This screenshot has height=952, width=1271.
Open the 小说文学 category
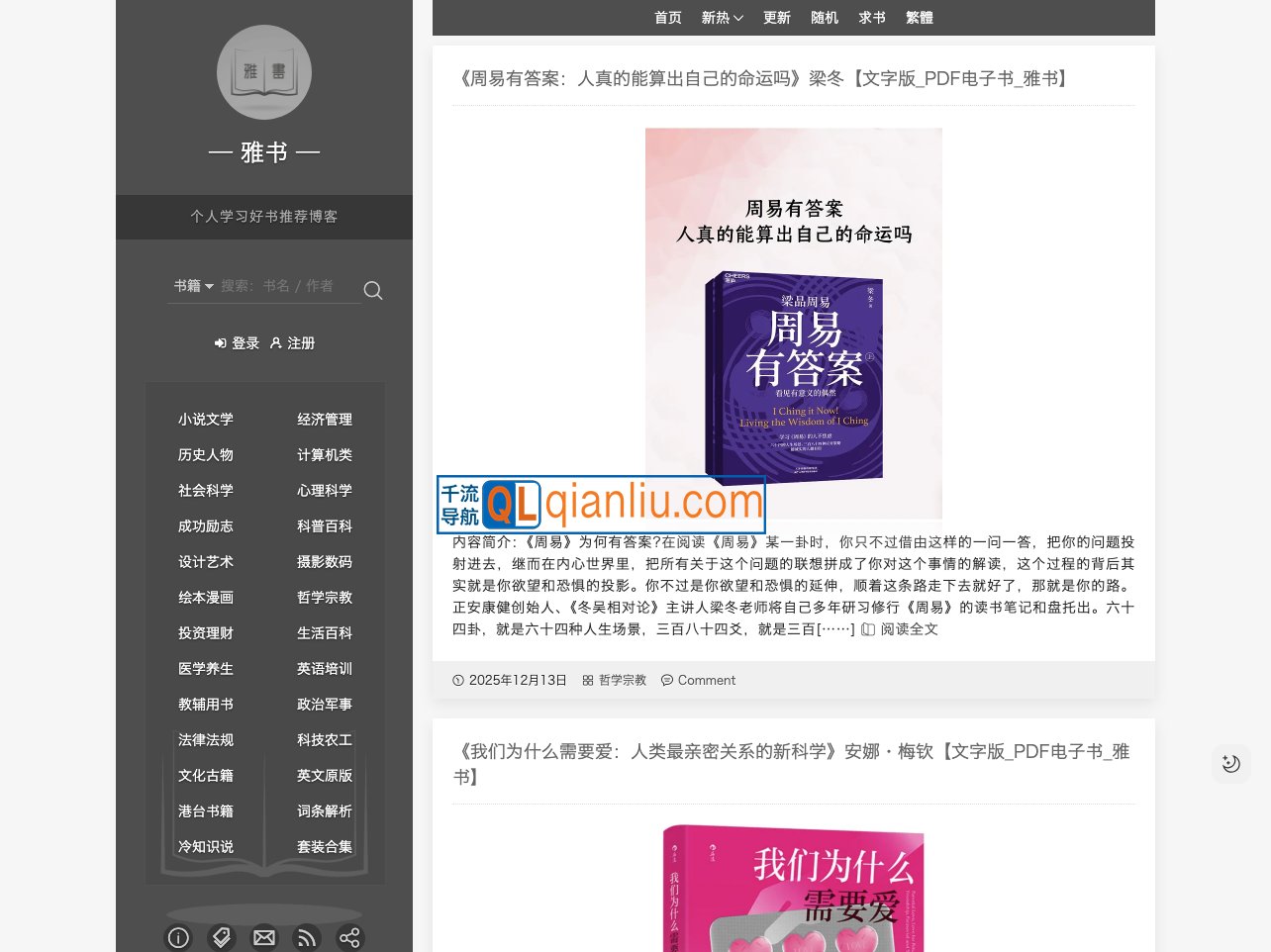(x=206, y=420)
